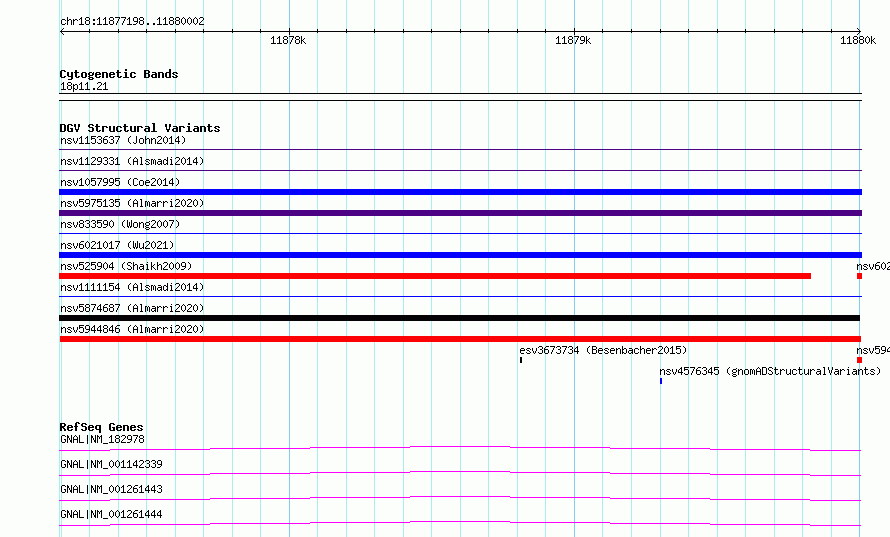Select the 18p11.21 band label
890x537 pixels.
tap(84, 86)
